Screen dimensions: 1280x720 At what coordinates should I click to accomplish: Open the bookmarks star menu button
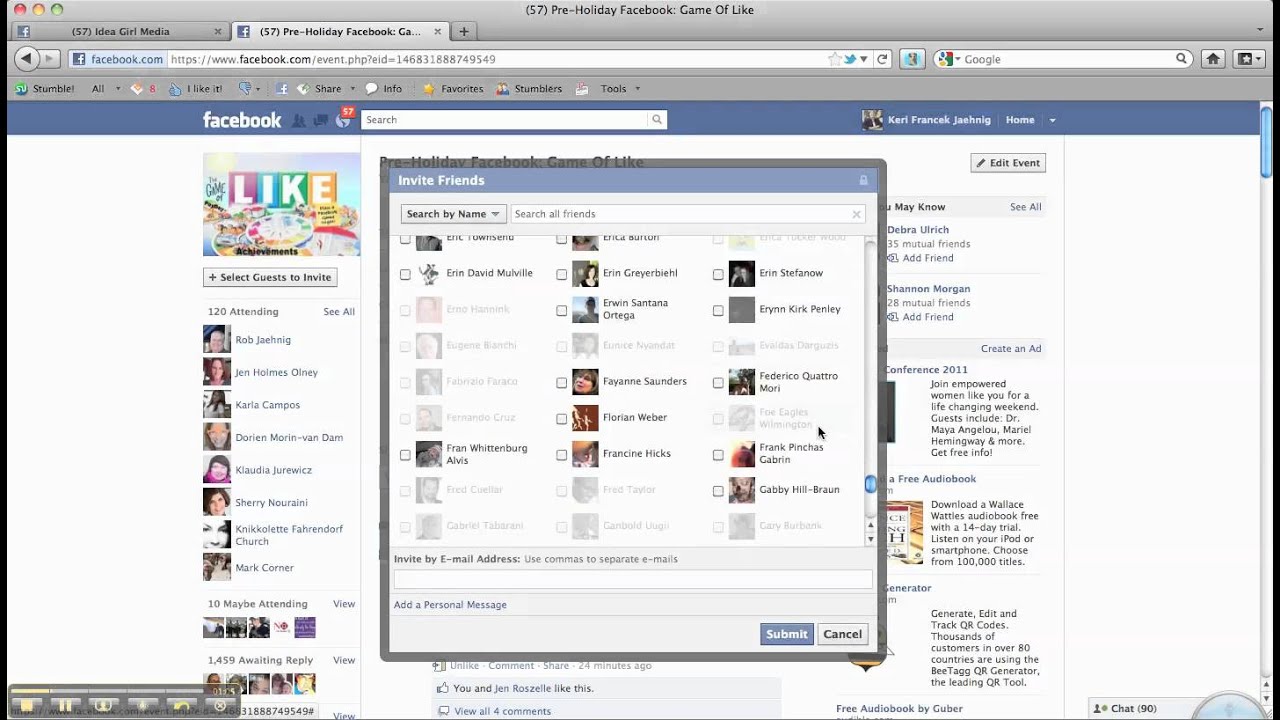tap(1250, 59)
